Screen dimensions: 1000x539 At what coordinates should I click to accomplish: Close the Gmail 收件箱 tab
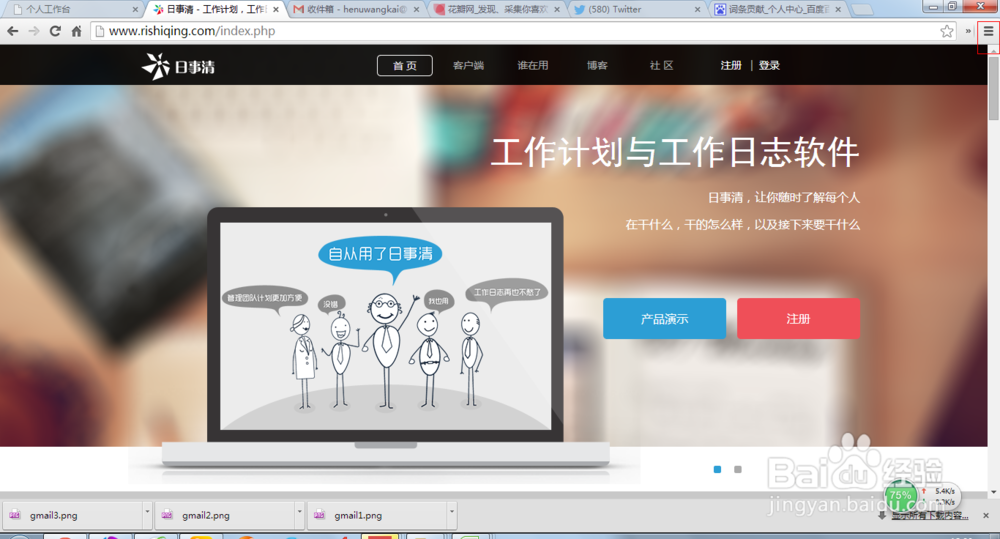416,10
